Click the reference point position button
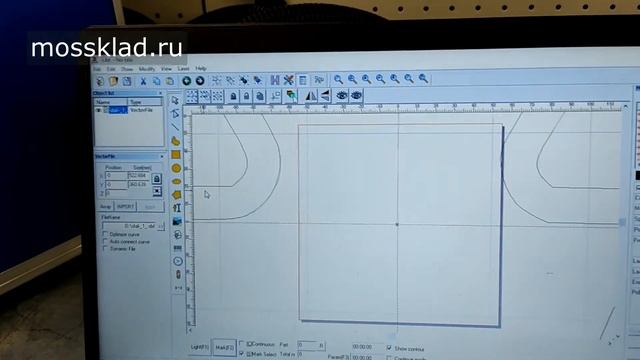This screenshot has width=640, height=360. pyautogui.click(x=157, y=191)
